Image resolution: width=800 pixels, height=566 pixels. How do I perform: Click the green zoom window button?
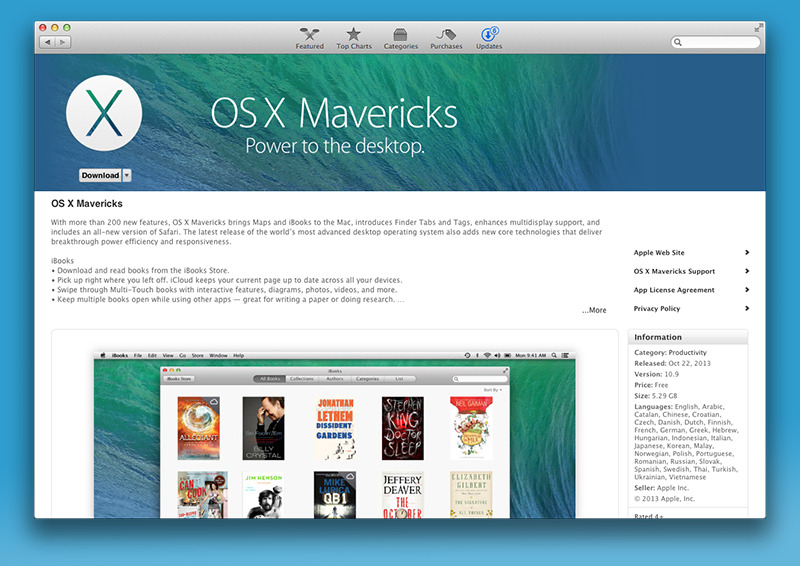(69, 27)
